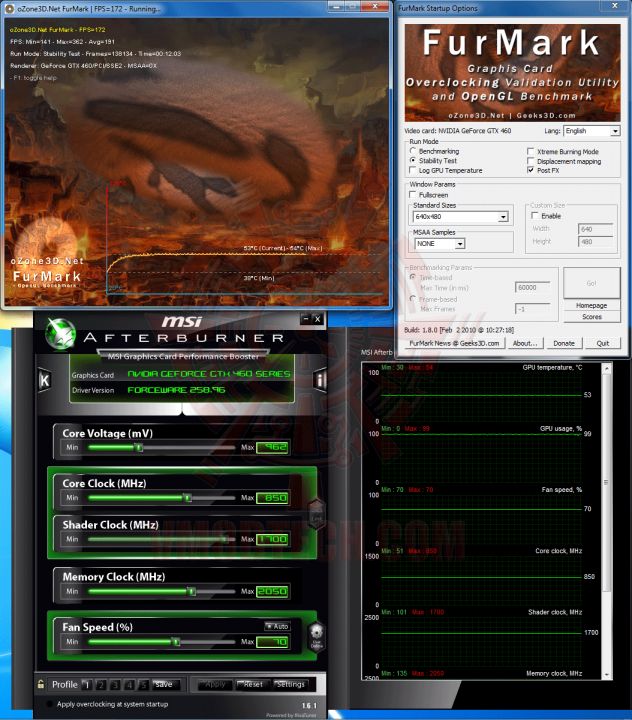Click monitoring graph scrollbar up arrow
Viewport: 632px width, 720px height.
click(606, 368)
